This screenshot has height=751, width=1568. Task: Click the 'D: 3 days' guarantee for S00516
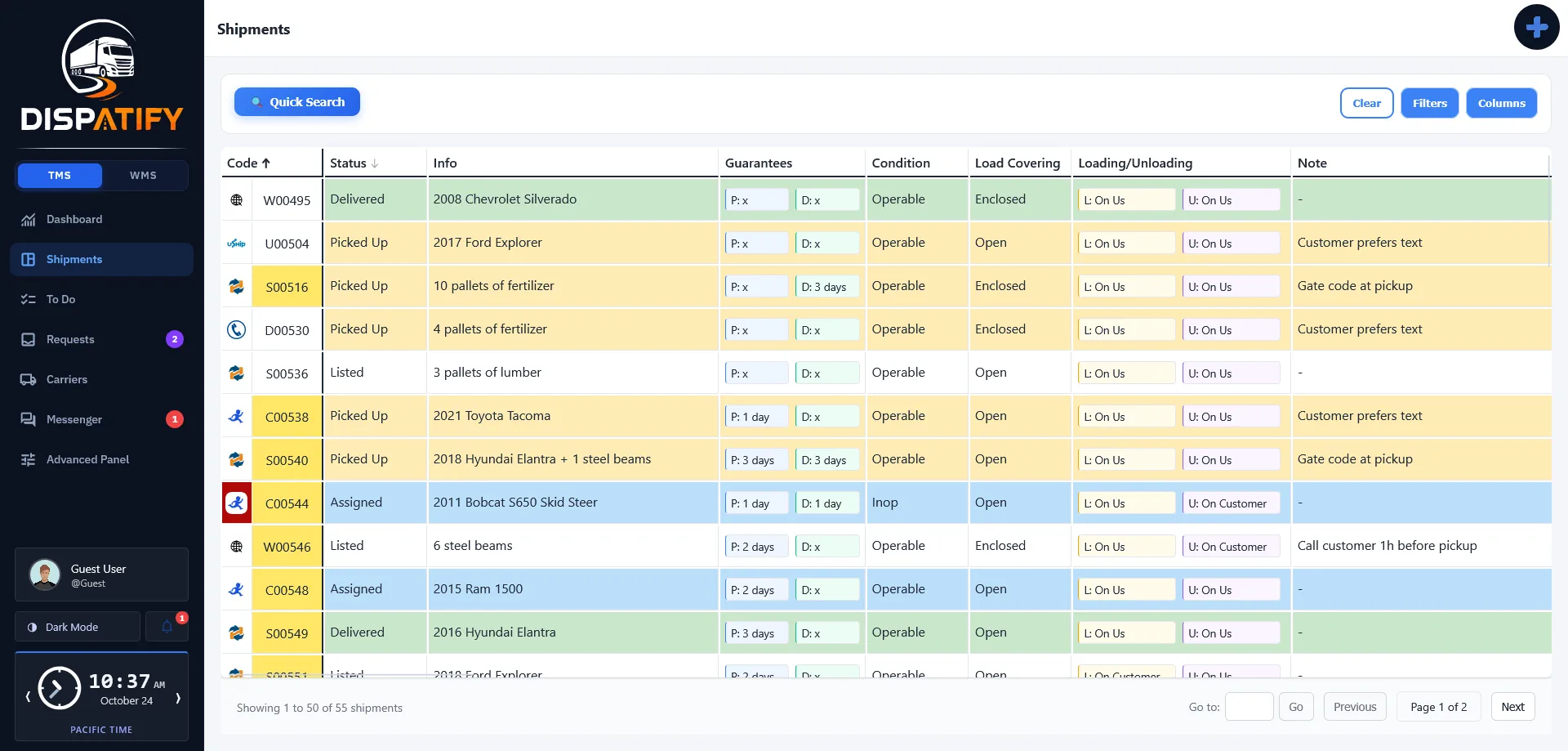(826, 287)
